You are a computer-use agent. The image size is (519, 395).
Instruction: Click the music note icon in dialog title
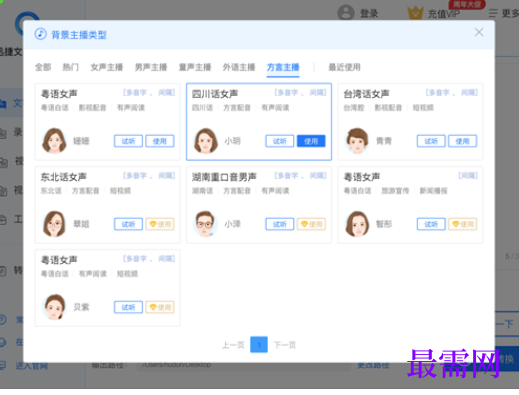tap(41, 34)
